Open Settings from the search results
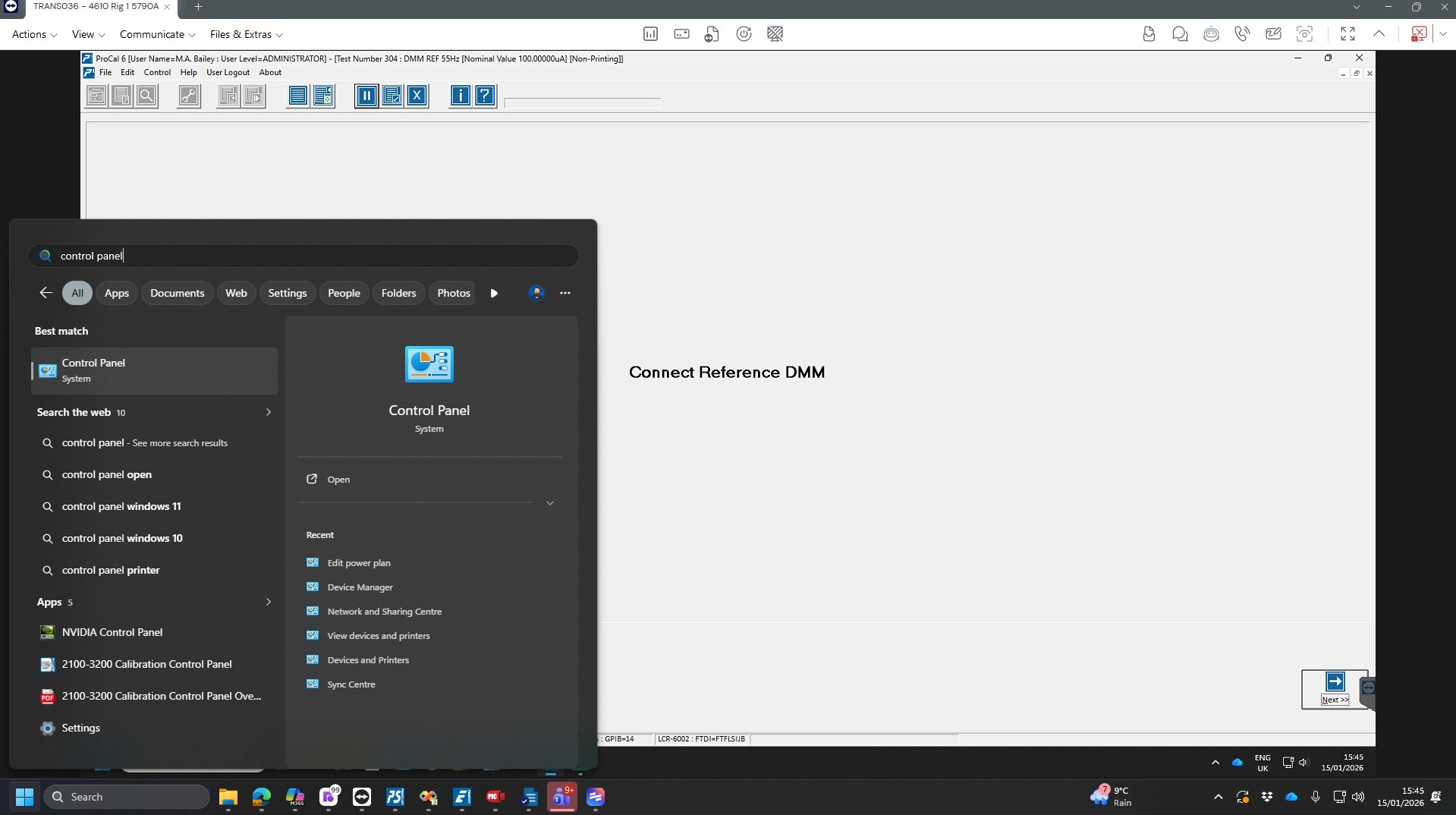1456x815 pixels. point(154,728)
